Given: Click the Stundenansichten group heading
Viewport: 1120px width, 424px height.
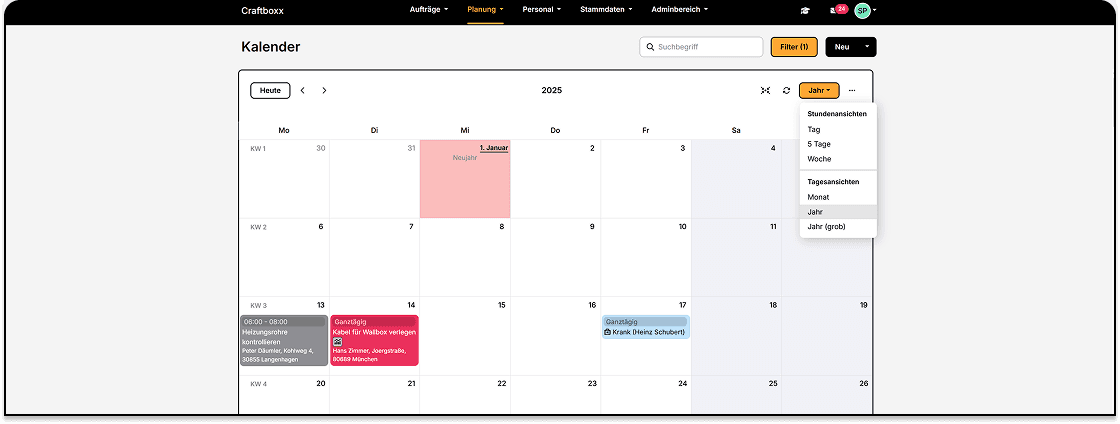Looking at the screenshot, I should (x=837, y=114).
